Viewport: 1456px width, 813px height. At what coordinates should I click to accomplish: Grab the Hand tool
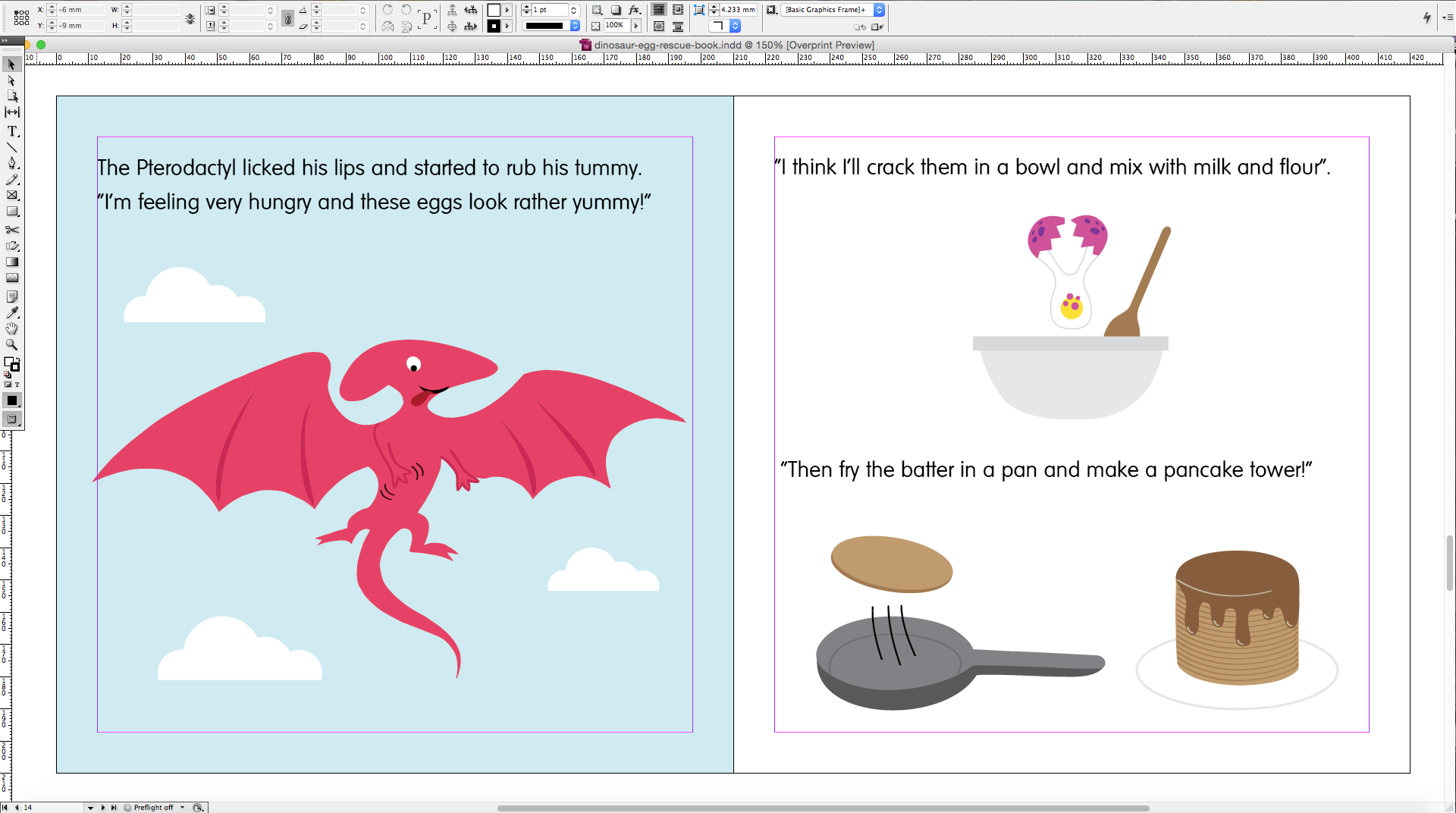[12, 328]
